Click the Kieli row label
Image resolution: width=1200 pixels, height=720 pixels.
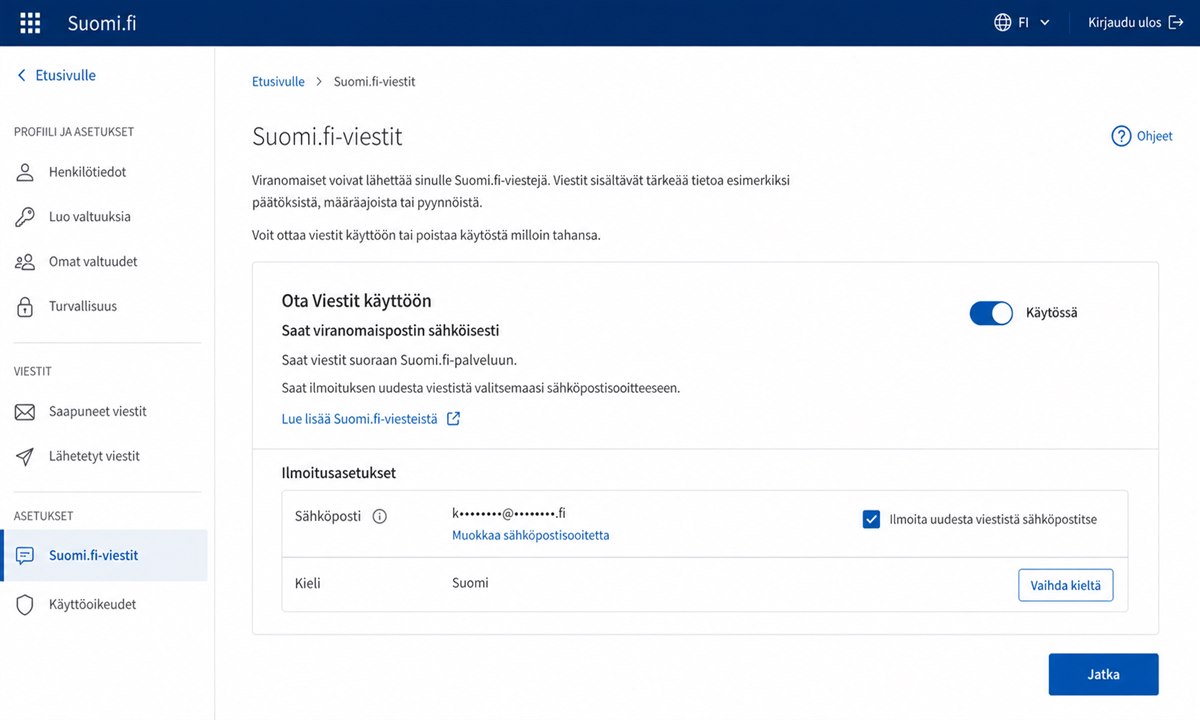click(x=308, y=583)
